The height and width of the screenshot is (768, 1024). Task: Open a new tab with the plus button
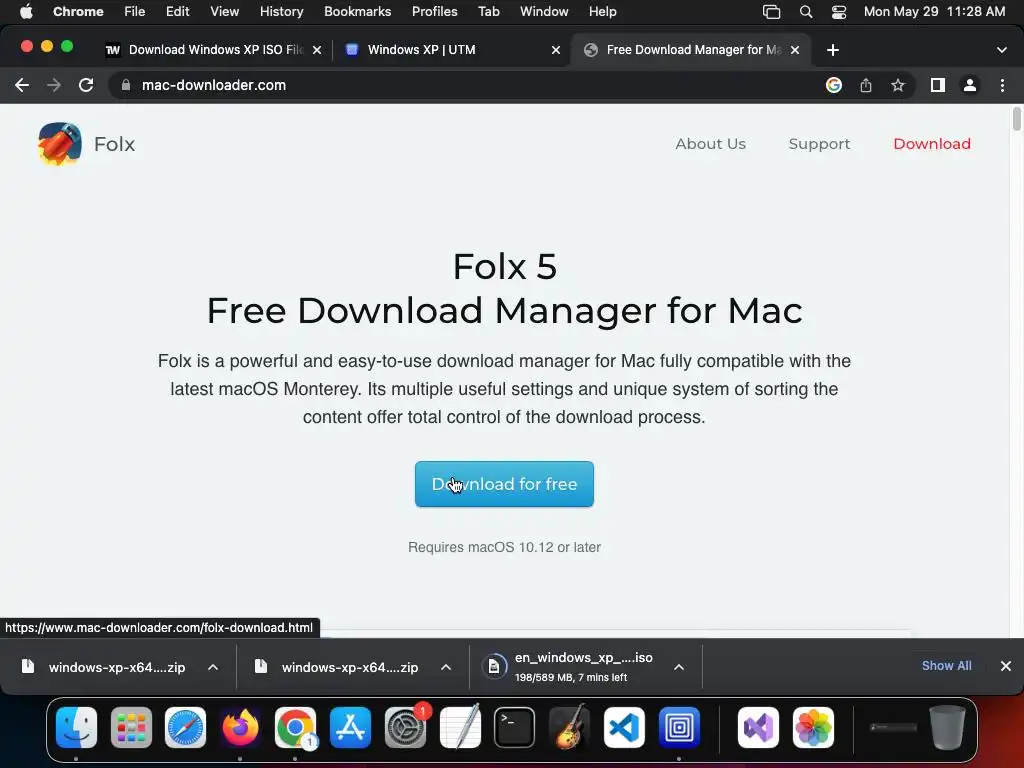(x=833, y=50)
